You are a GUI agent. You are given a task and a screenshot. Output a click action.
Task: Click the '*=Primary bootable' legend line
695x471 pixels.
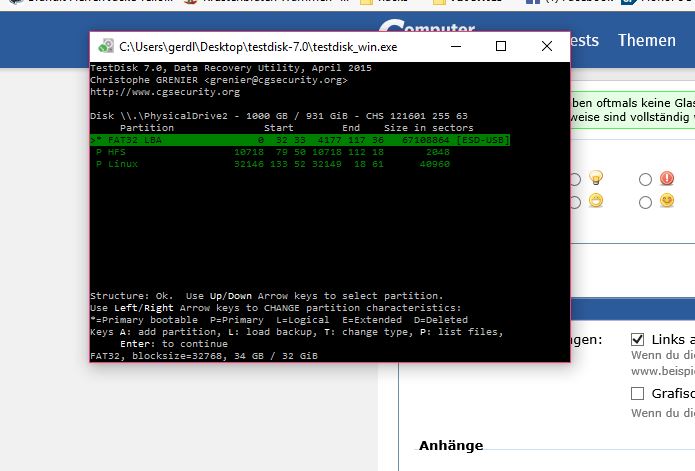tap(279, 320)
